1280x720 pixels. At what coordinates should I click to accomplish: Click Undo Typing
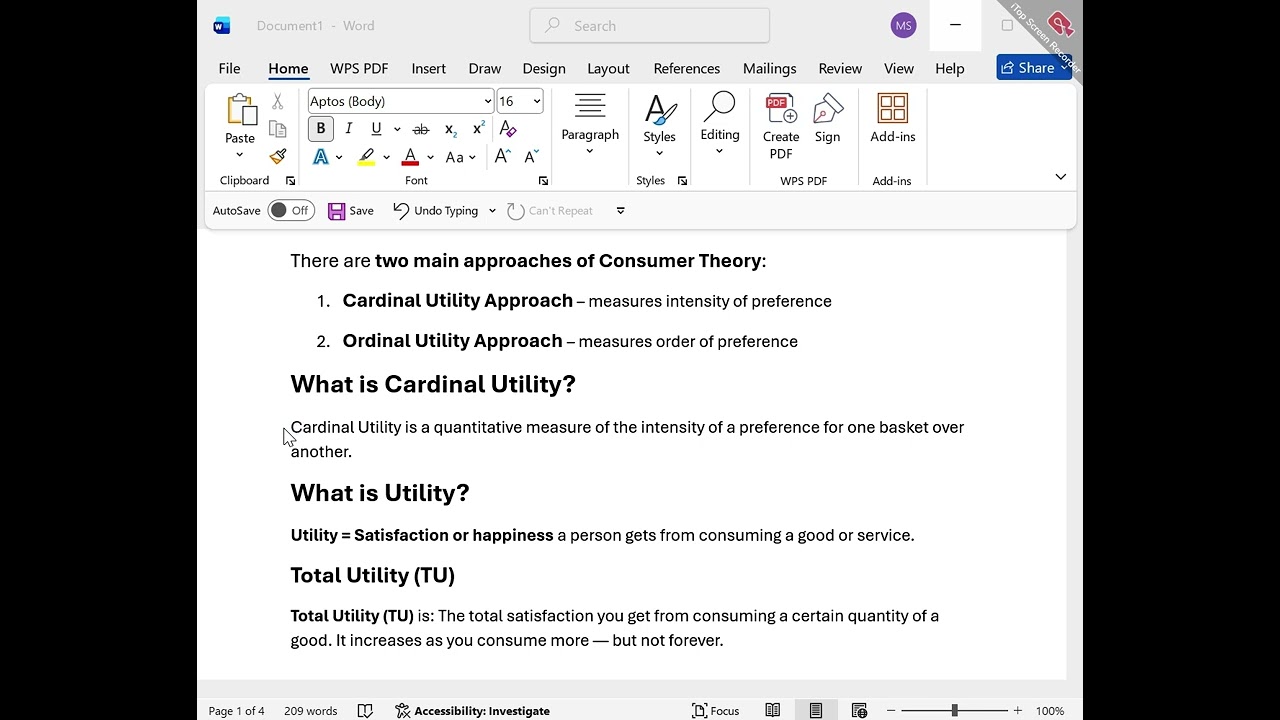(436, 211)
